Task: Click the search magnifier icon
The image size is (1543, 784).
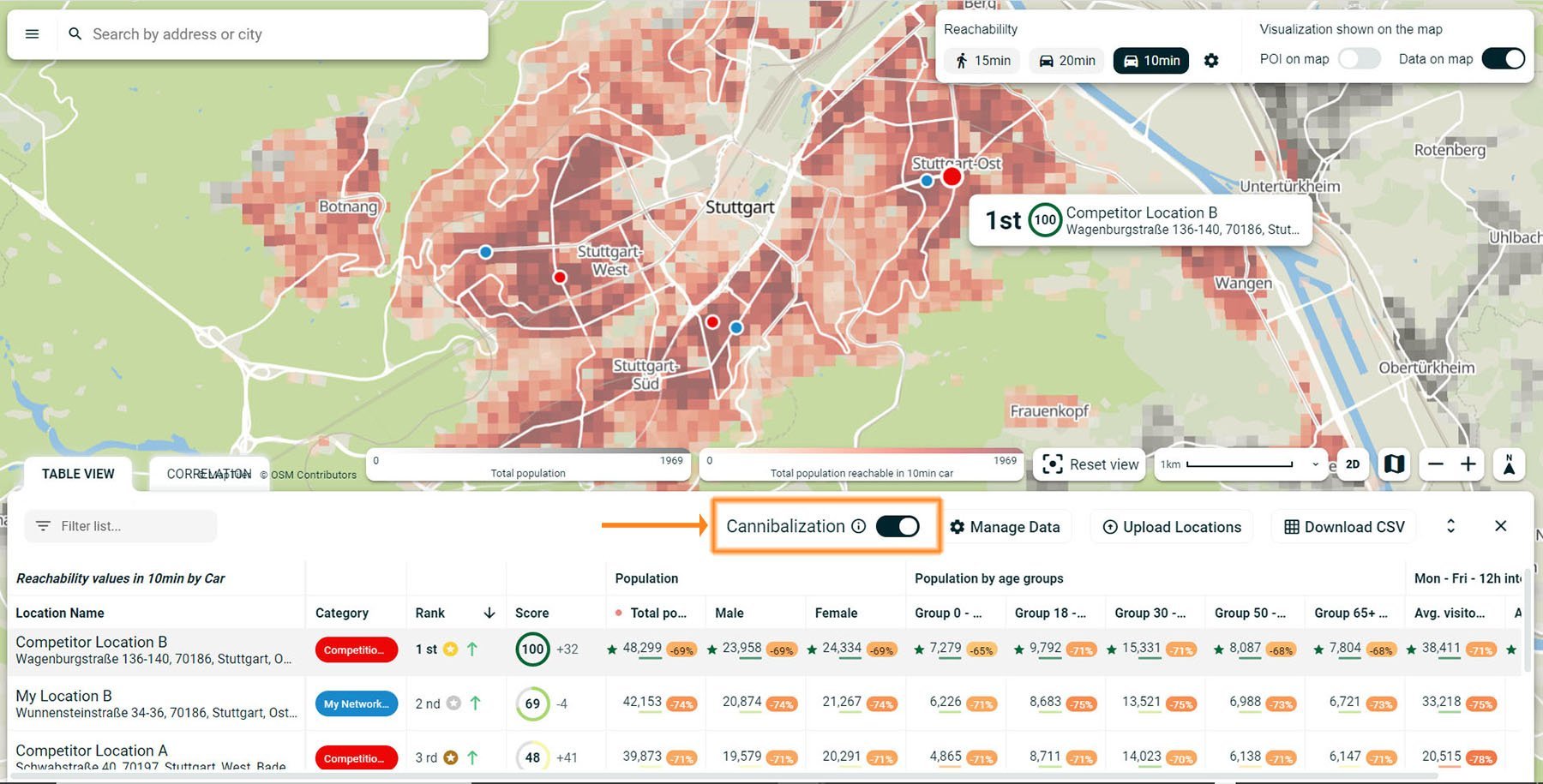Action: [x=75, y=33]
